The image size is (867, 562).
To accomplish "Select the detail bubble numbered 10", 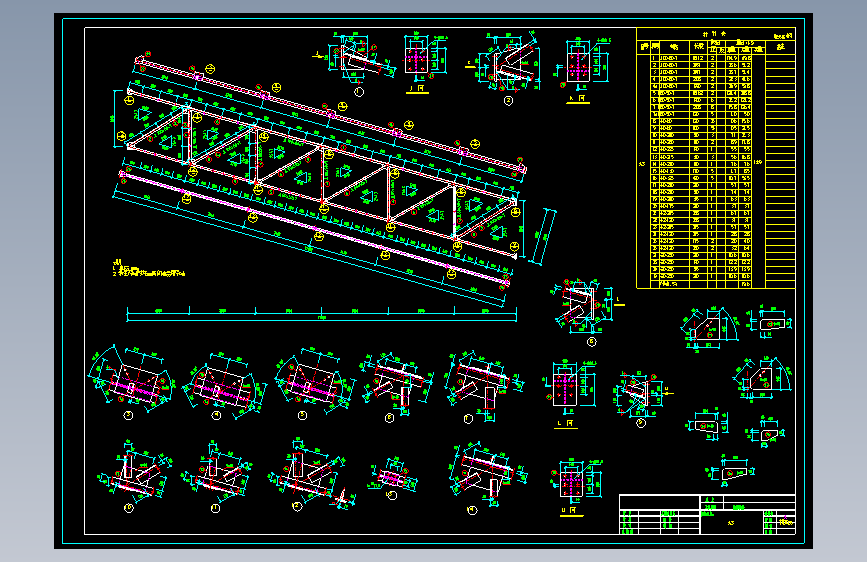I will tap(129, 508).
